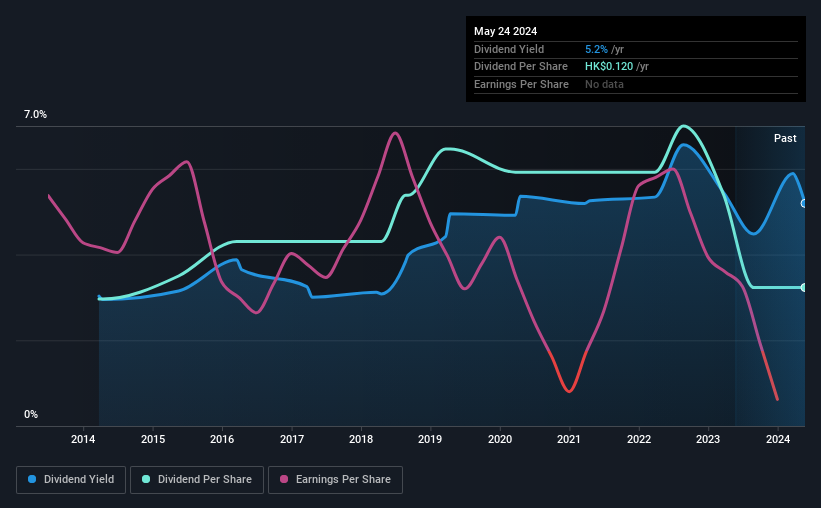The image size is (821, 508).
Task: Toggle the Dividend Per Share legend series
Action: [197, 480]
